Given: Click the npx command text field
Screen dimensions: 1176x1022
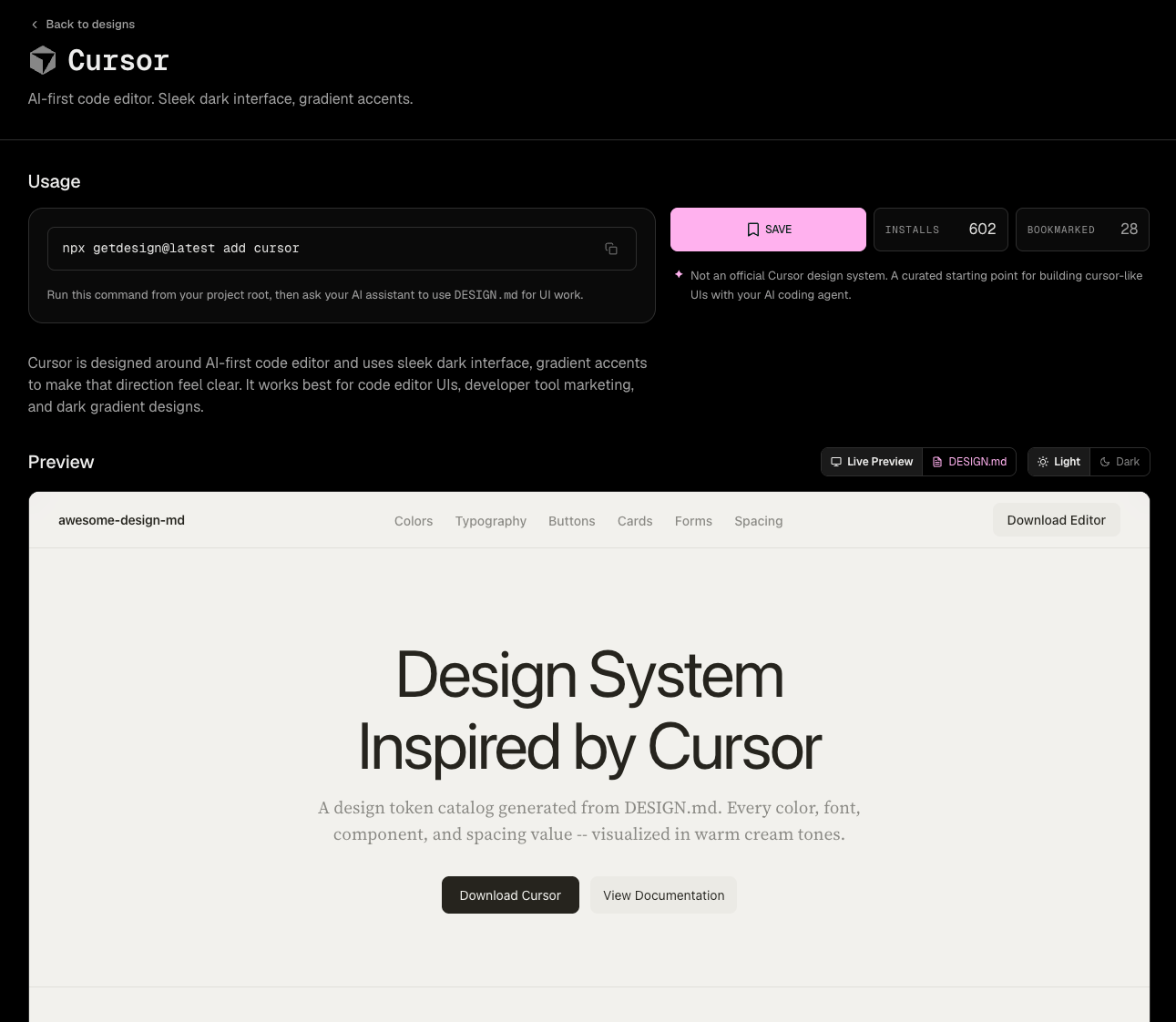Looking at the screenshot, I should pos(342,249).
